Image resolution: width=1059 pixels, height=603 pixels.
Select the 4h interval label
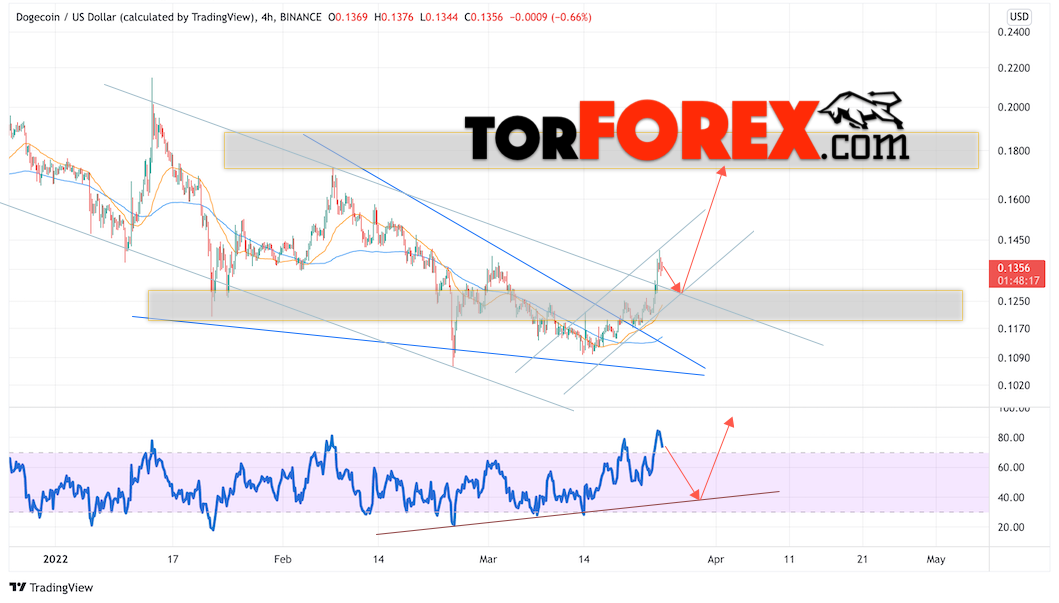pyautogui.click(x=267, y=18)
